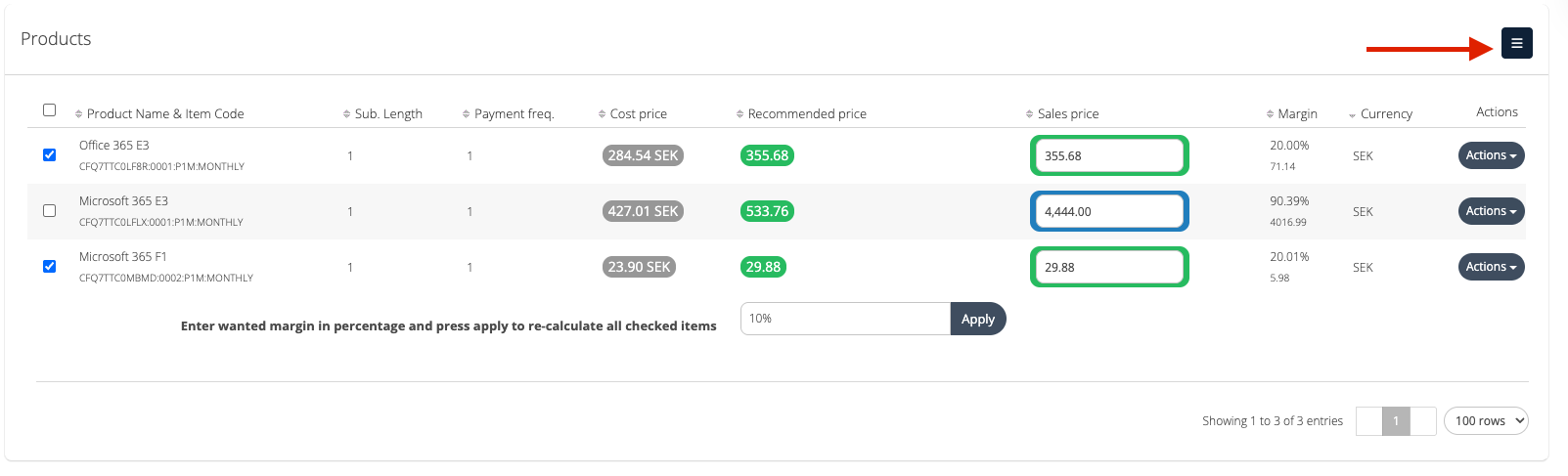Image resolution: width=1568 pixels, height=476 pixels.
Task: Sort table by Cost price column
Action: point(638,114)
